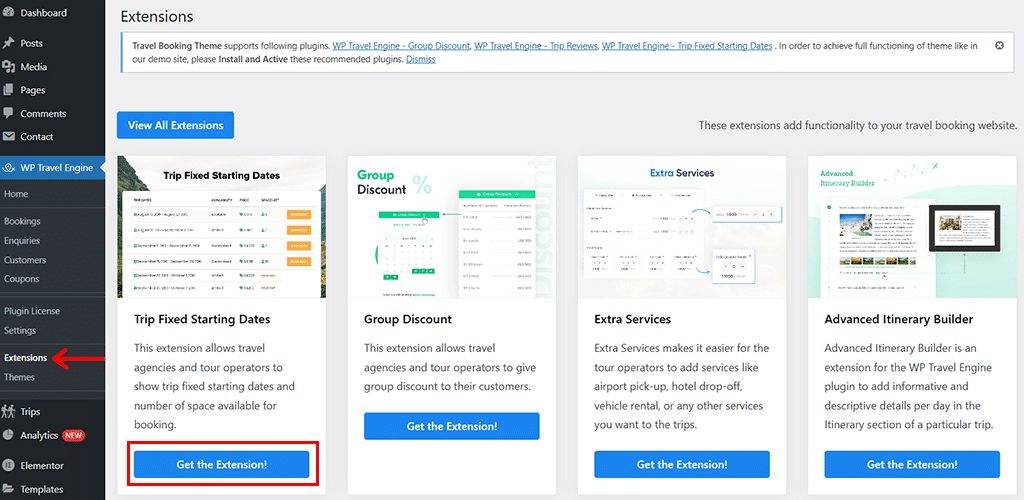Click the Extra Services card title
Image resolution: width=1024 pixels, height=500 pixels.
click(633, 319)
